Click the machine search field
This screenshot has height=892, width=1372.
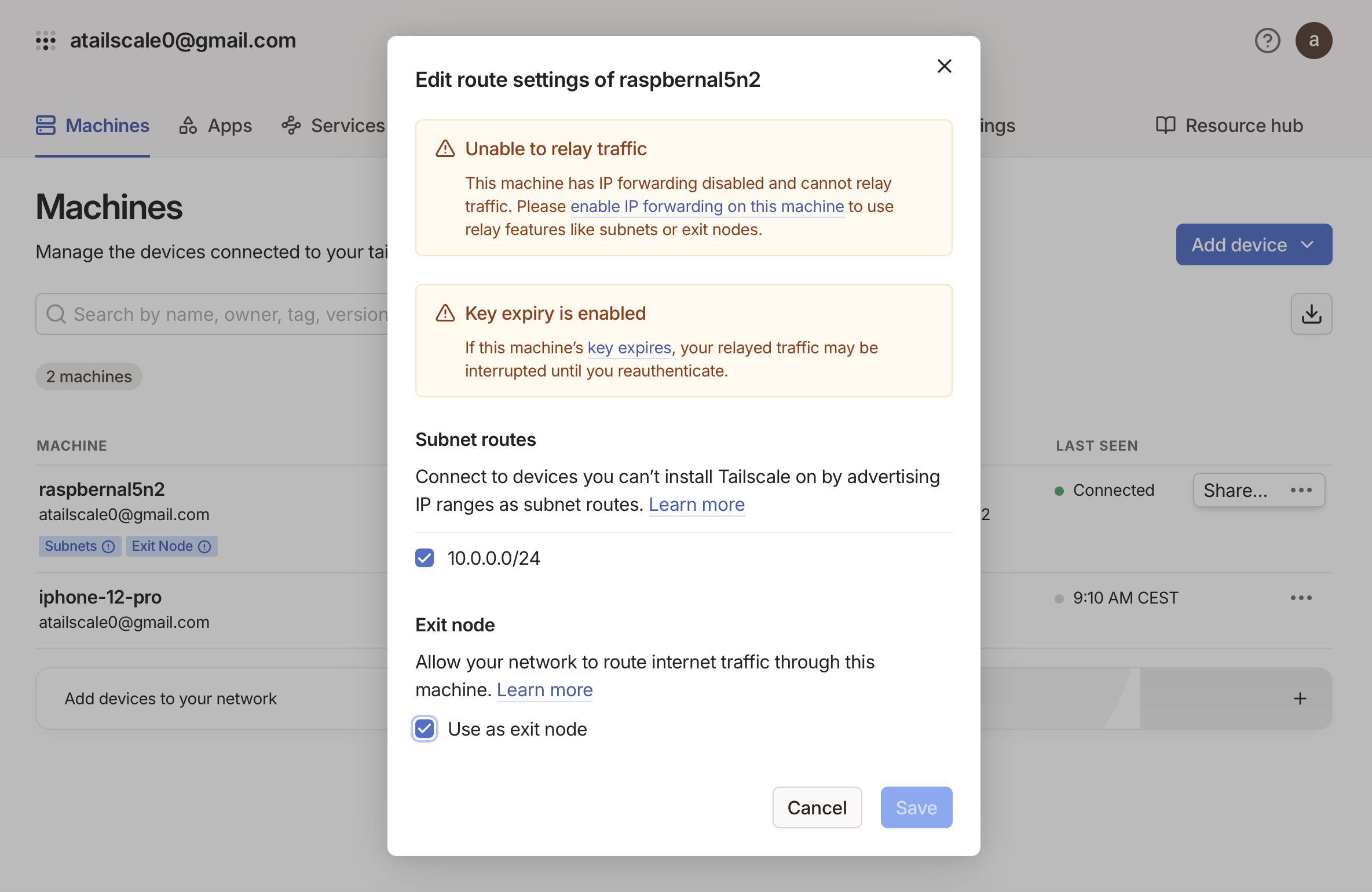pos(220,314)
